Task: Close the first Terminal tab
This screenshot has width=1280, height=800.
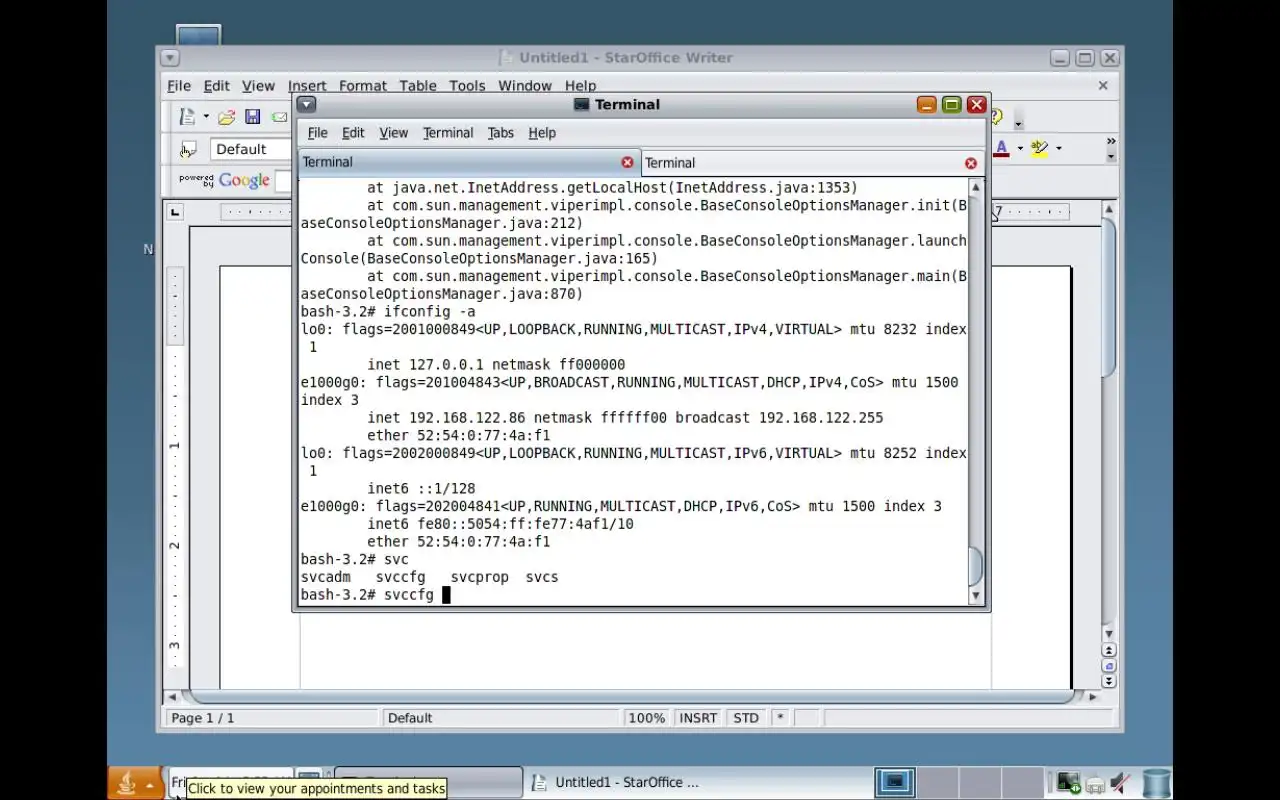Action: click(627, 162)
